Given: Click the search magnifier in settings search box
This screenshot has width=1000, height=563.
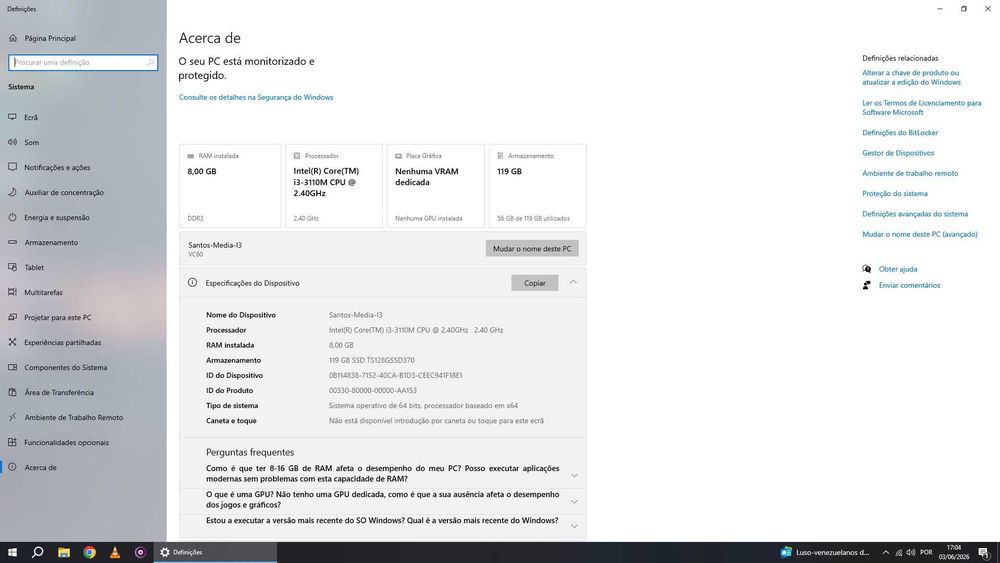Looking at the screenshot, I should point(151,62).
